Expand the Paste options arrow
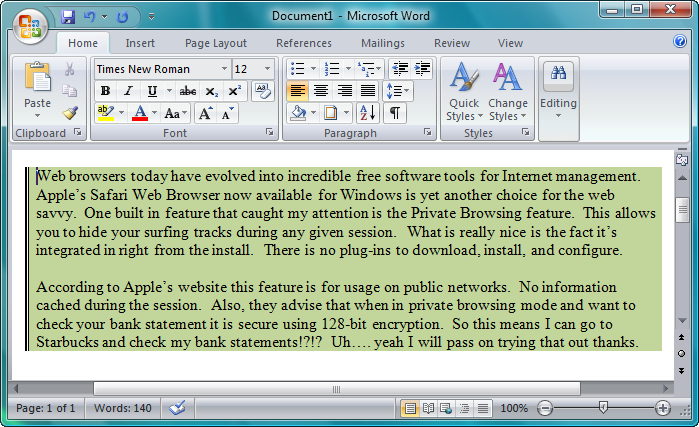 click(37, 116)
